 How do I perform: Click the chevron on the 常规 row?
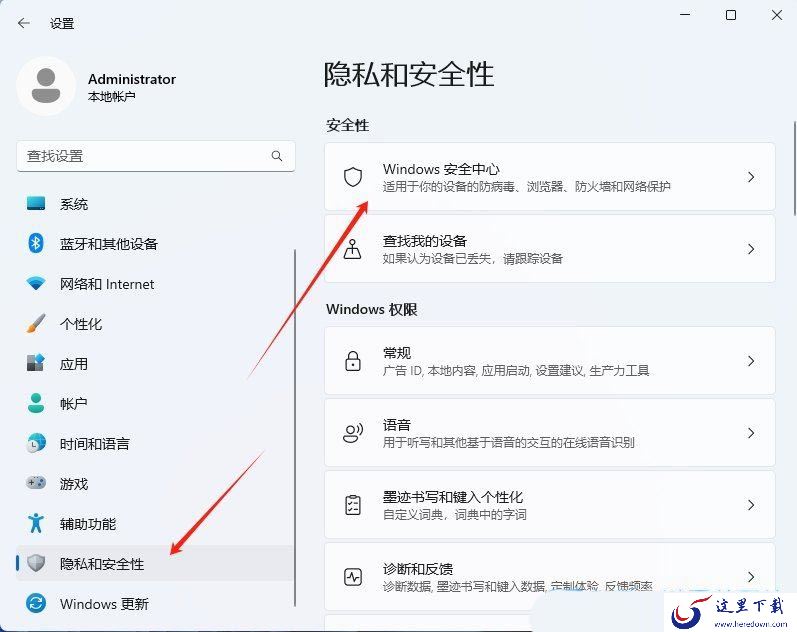click(x=751, y=361)
